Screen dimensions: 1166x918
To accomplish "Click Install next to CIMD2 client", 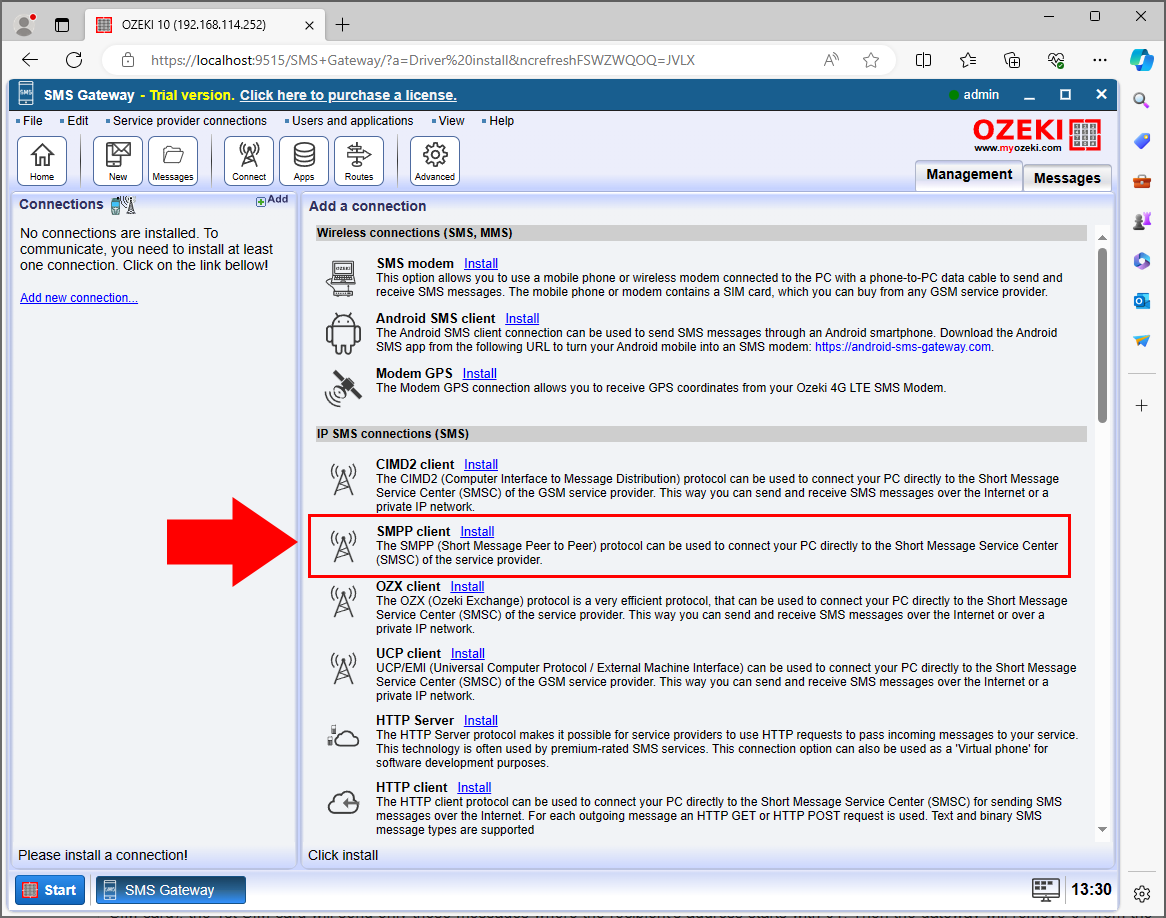I will pyautogui.click(x=480, y=464).
